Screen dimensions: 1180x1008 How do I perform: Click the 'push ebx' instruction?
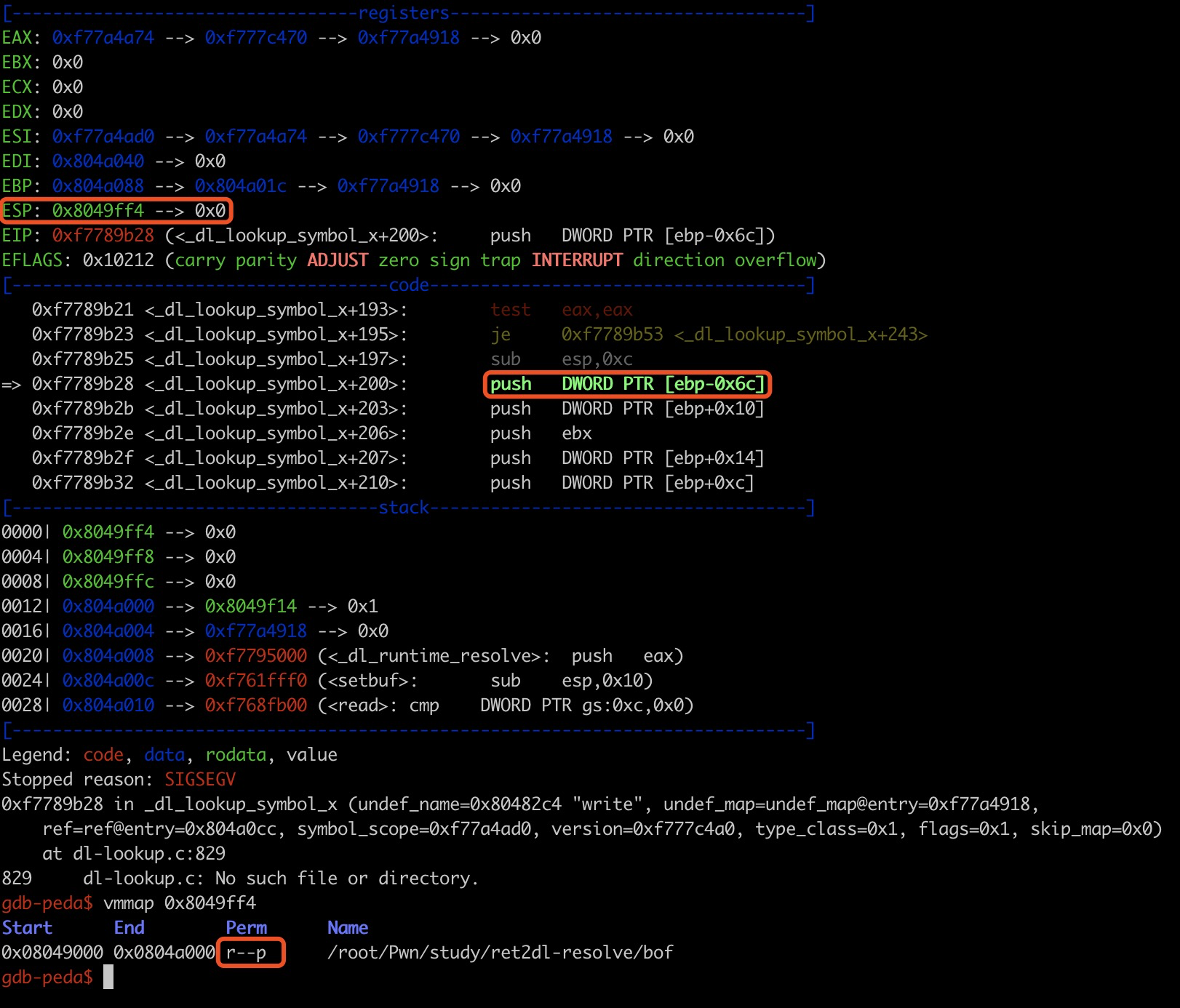click(541, 433)
